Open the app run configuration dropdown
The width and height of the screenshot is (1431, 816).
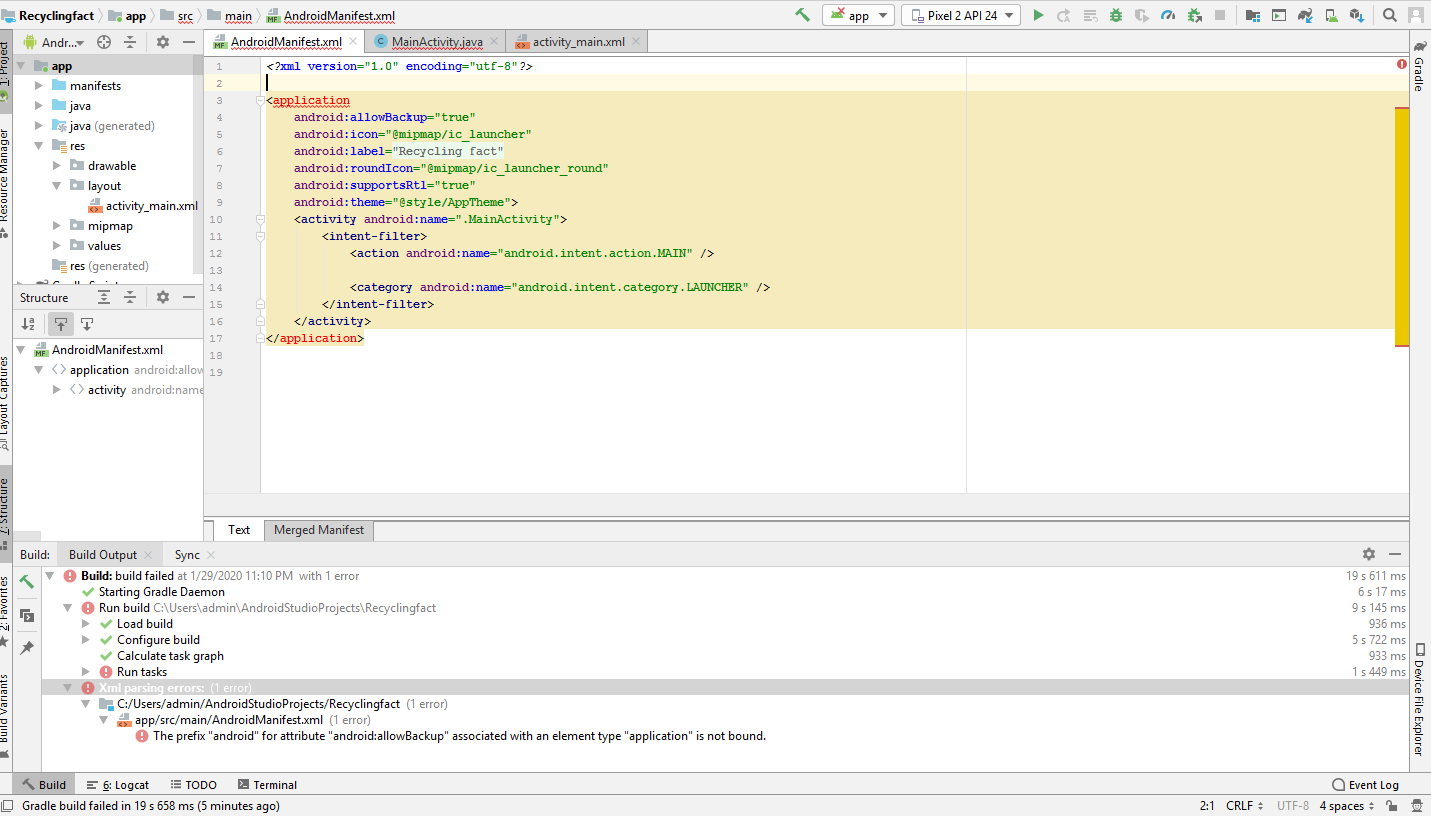(x=858, y=15)
